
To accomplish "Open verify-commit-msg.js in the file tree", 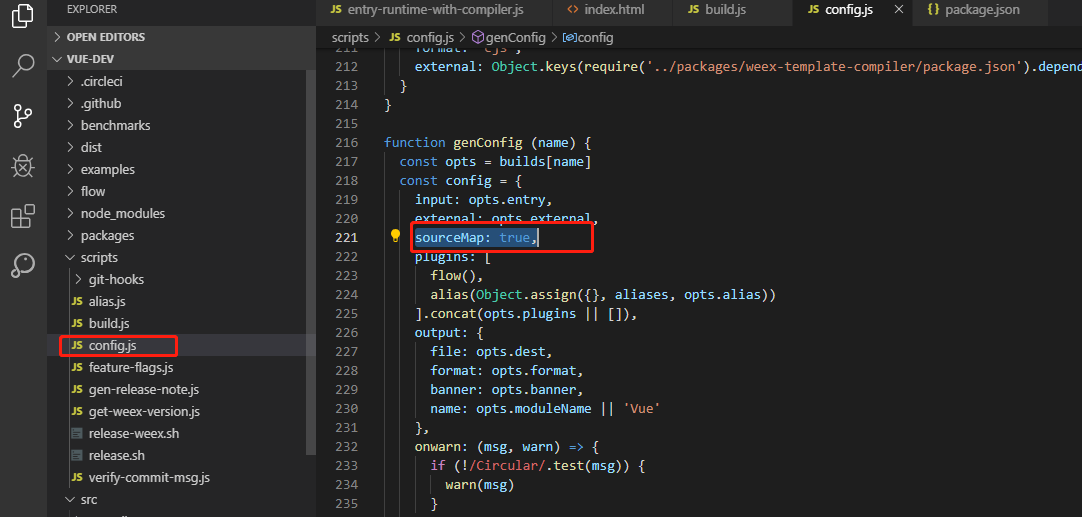I will click(149, 478).
